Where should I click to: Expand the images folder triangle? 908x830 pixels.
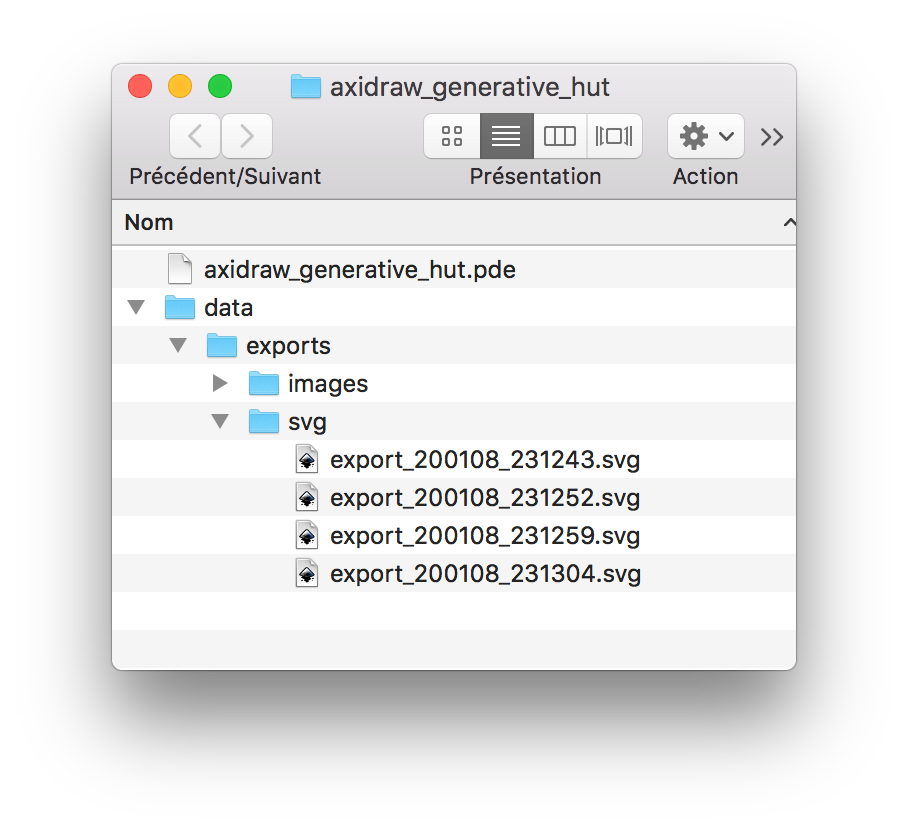220,383
